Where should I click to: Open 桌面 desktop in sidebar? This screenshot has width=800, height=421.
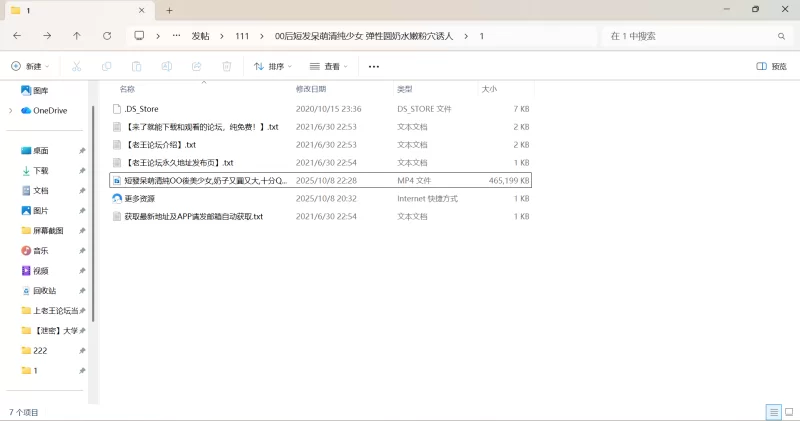pyautogui.click(x=35, y=151)
